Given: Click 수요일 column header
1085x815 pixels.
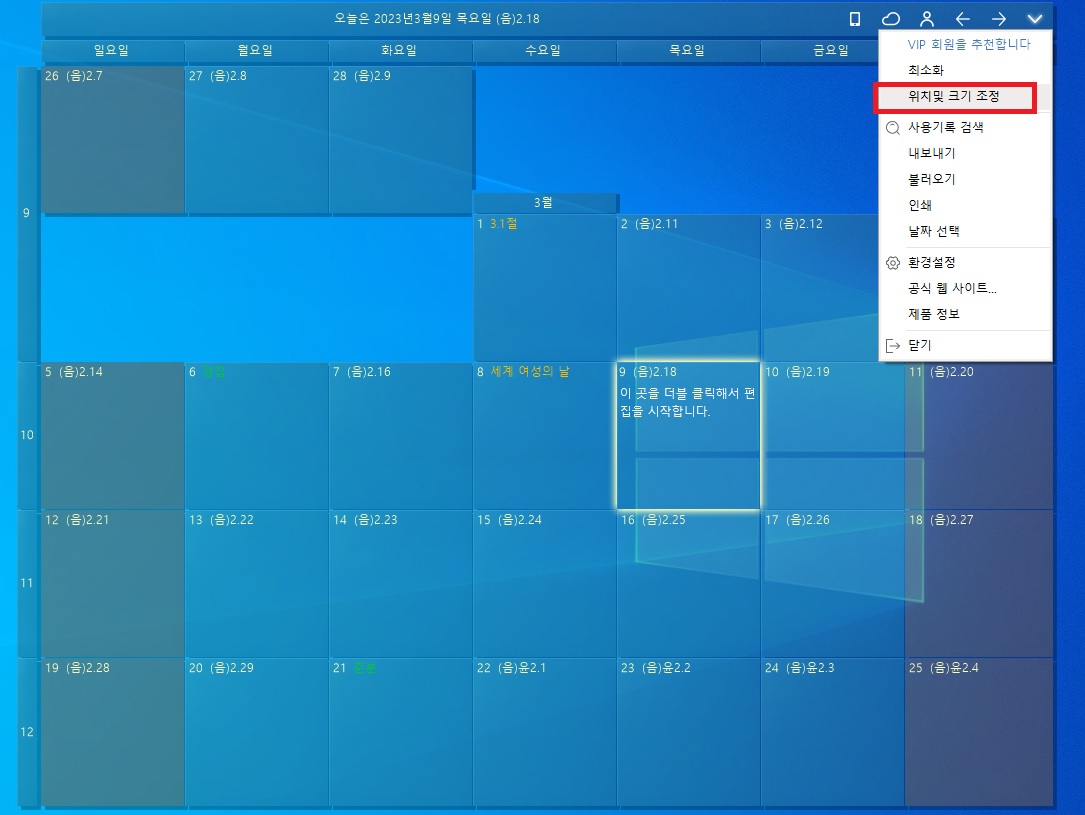Looking at the screenshot, I should tap(545, 51).
